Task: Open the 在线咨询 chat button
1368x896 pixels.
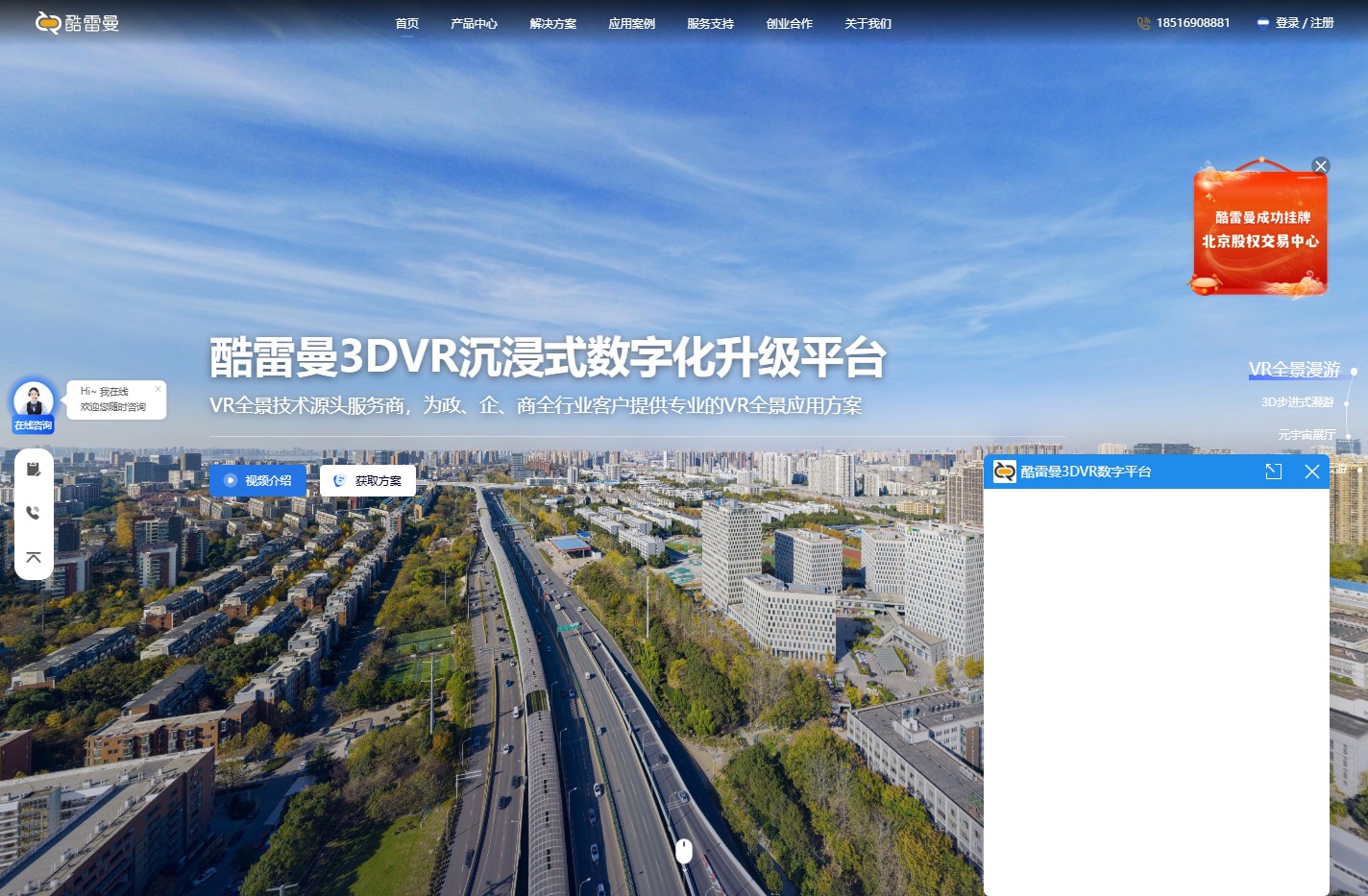Action: 34,425
